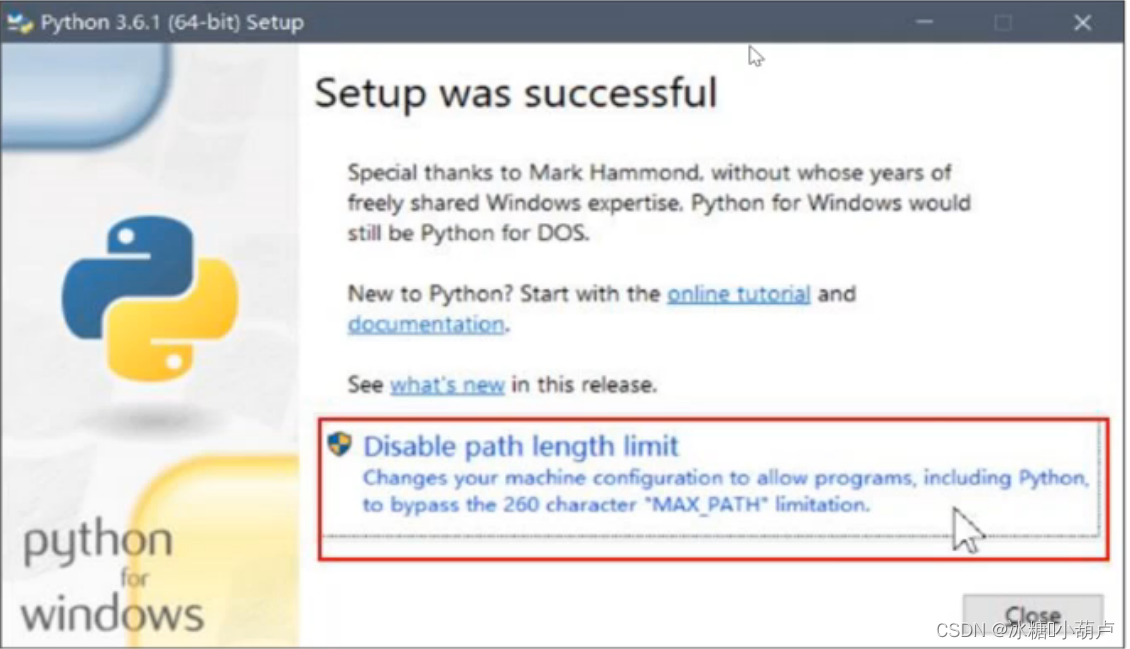This screenshot has width=1130, height=649.
Task: Open the online tutorial link
Action: (x=738, y=293)
